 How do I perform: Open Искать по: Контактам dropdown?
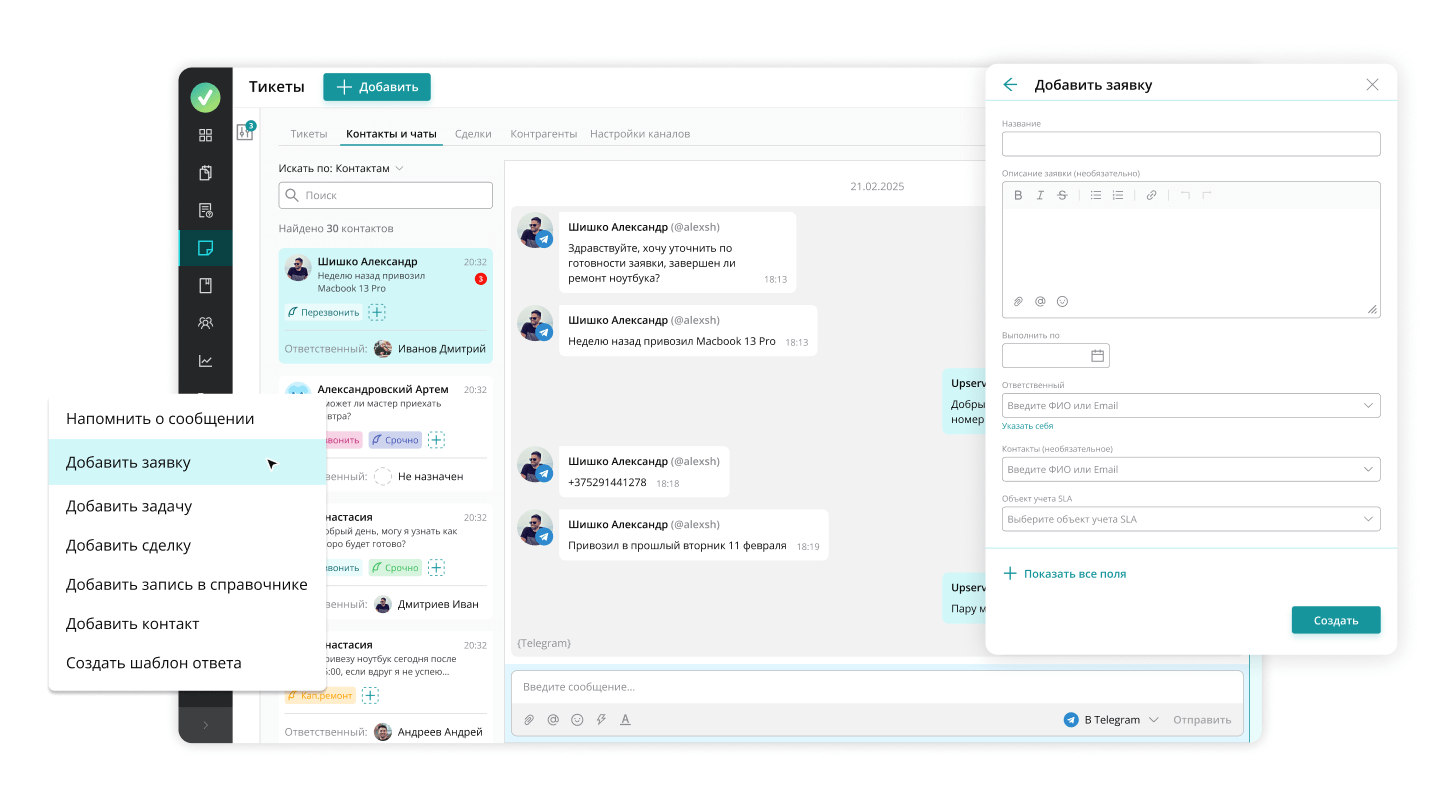click(341, 168)
